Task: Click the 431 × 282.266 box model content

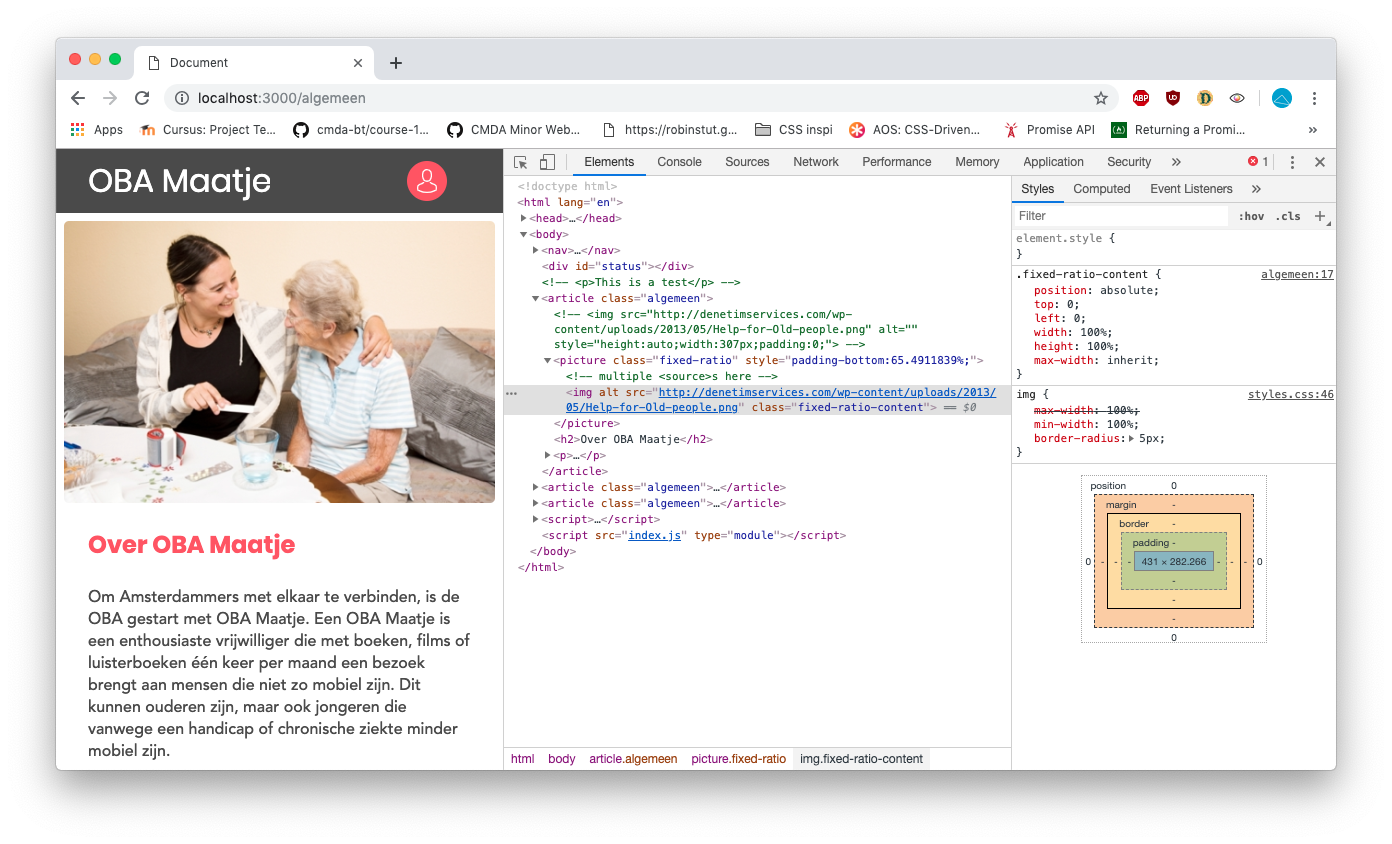Action: [1174, 561]
